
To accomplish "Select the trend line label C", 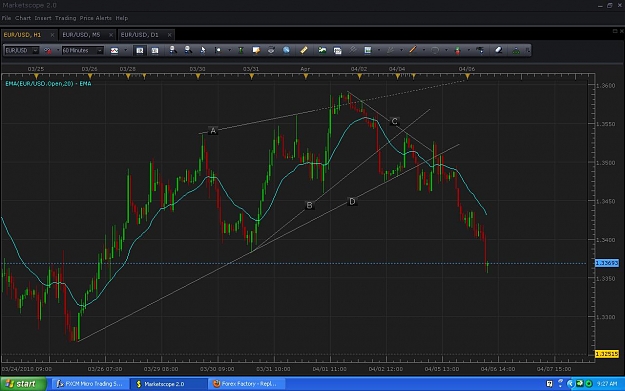I will (x=394, y=121).
